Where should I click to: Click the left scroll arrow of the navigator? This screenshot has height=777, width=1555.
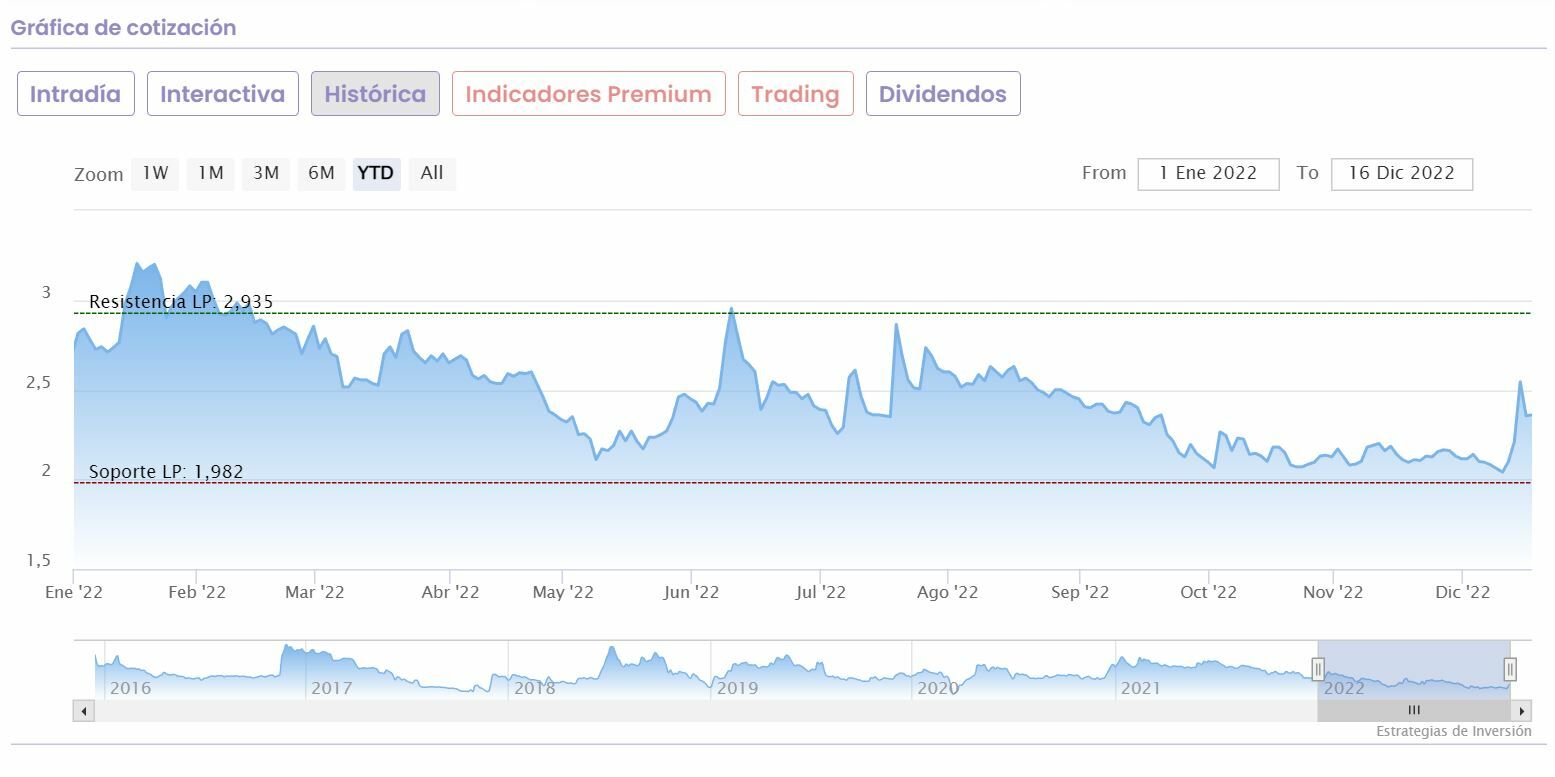click(84, 711)
